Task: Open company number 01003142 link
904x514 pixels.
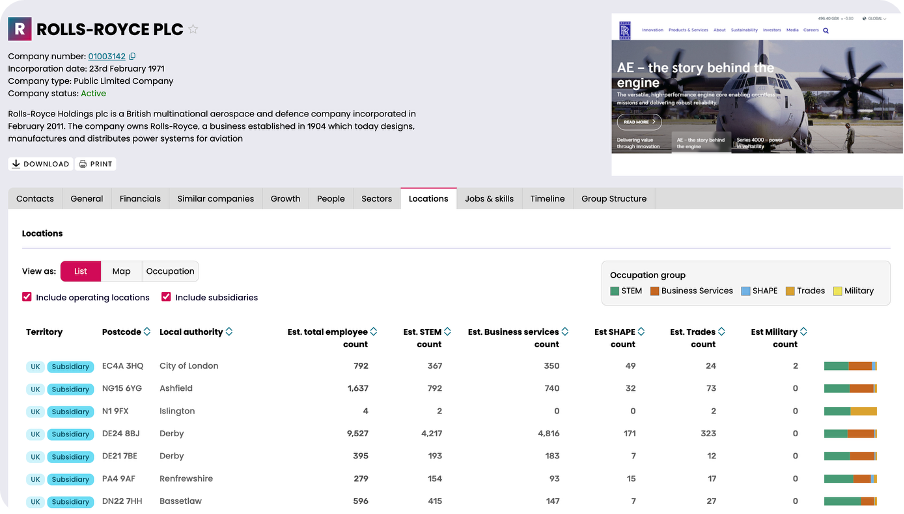Action: (x=106, y=56)
